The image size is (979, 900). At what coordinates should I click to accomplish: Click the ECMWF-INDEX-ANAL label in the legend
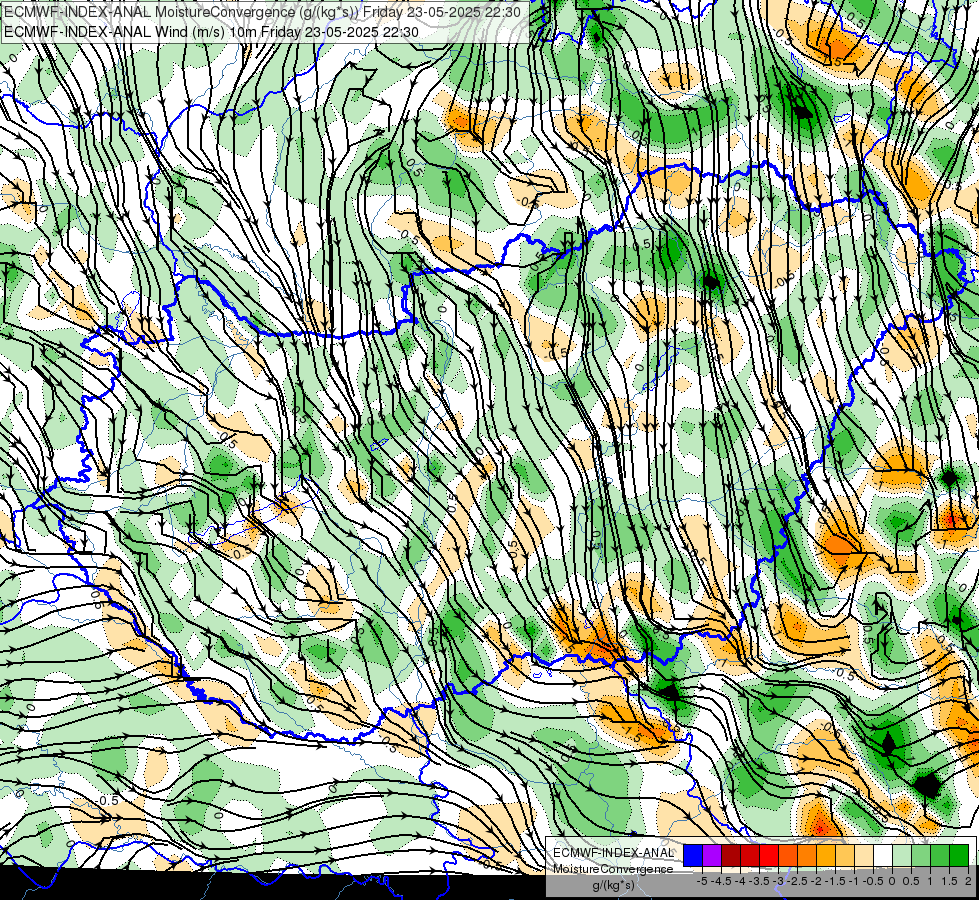coord(614,853)
